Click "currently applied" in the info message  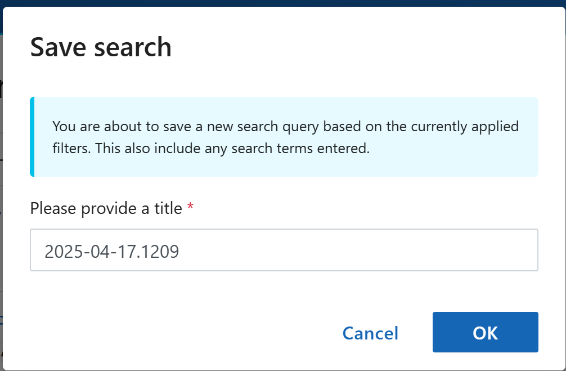click(465, 127)
